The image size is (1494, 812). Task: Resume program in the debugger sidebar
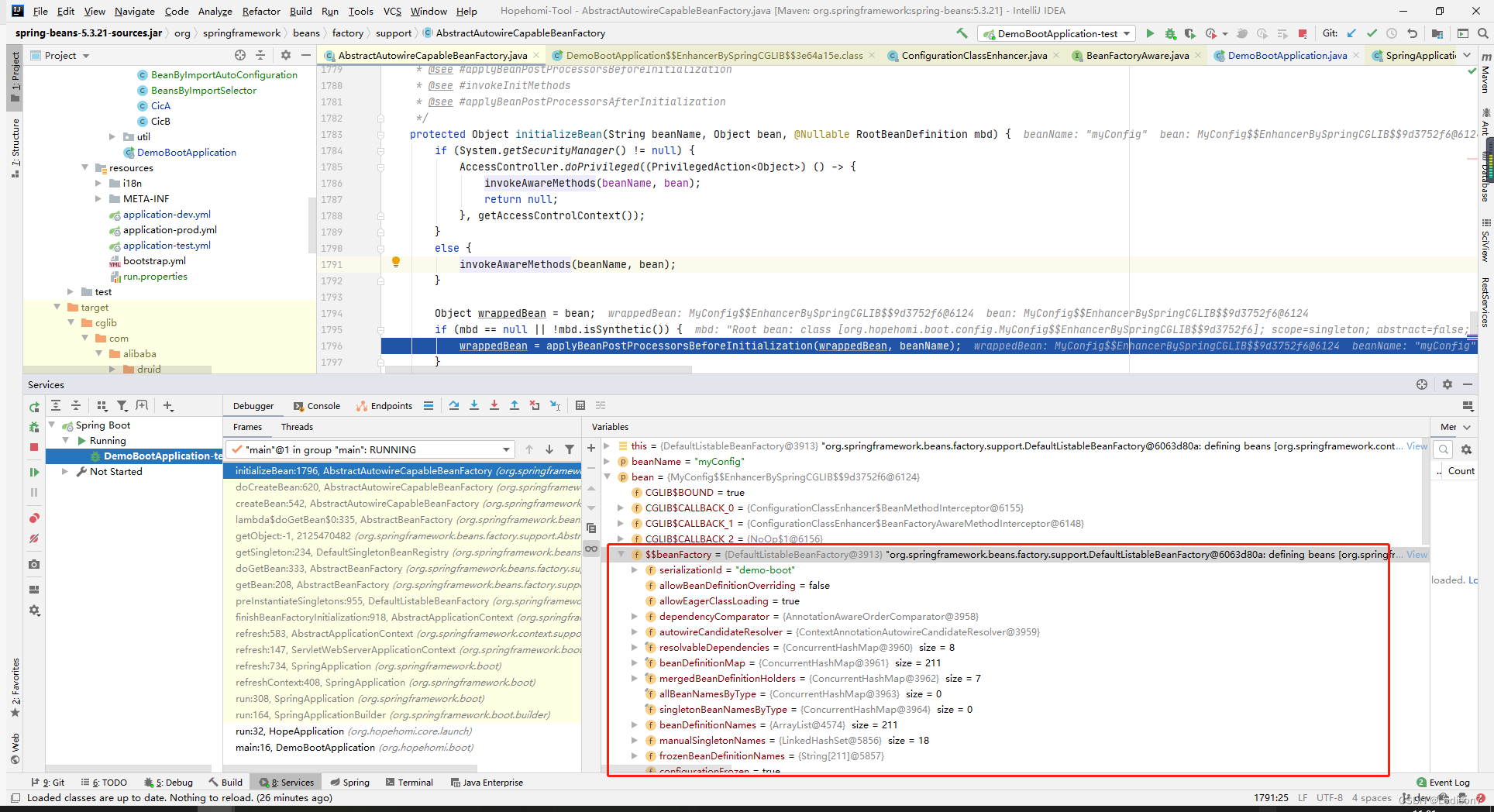[x=34, y=472]
